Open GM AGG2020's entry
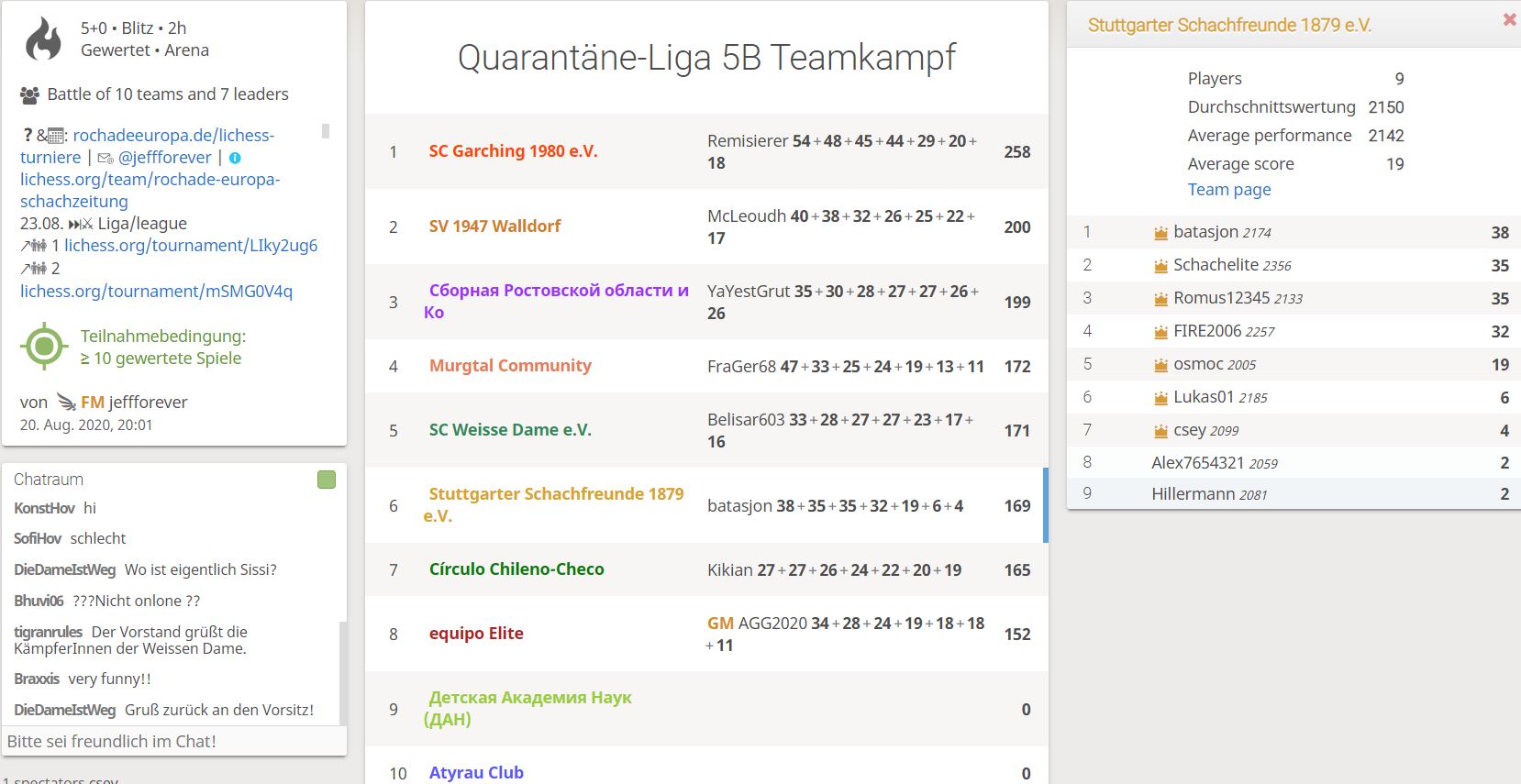The image size is (1521, 784). tap(757, 624)
